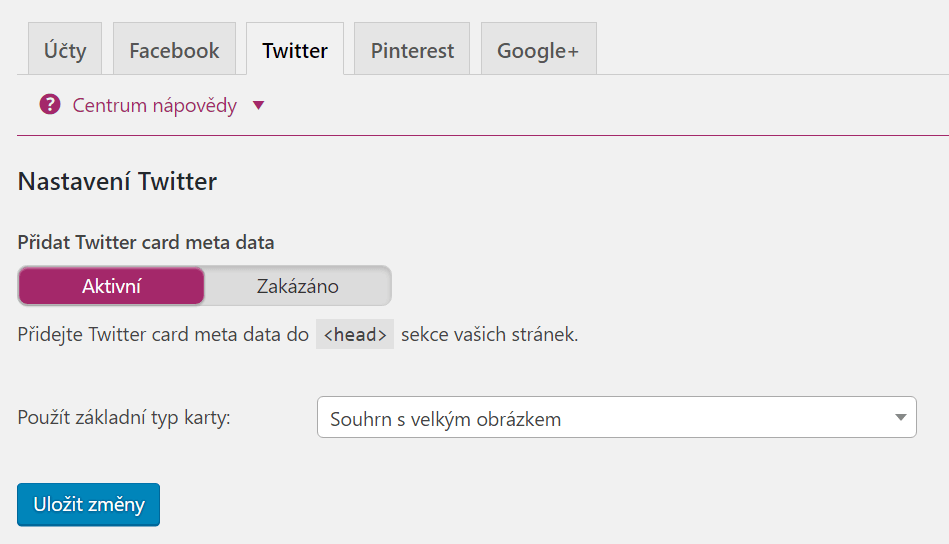
Task: Click the Přidejte Twitter card meta data description
Action: pyautogui.click(x=298, y=334)
